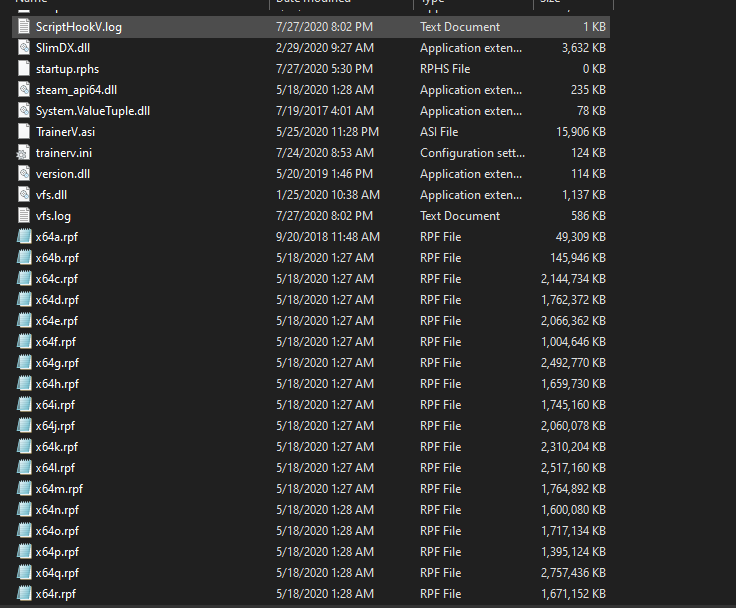Select the x64q.rpf file name

point(57,573)
